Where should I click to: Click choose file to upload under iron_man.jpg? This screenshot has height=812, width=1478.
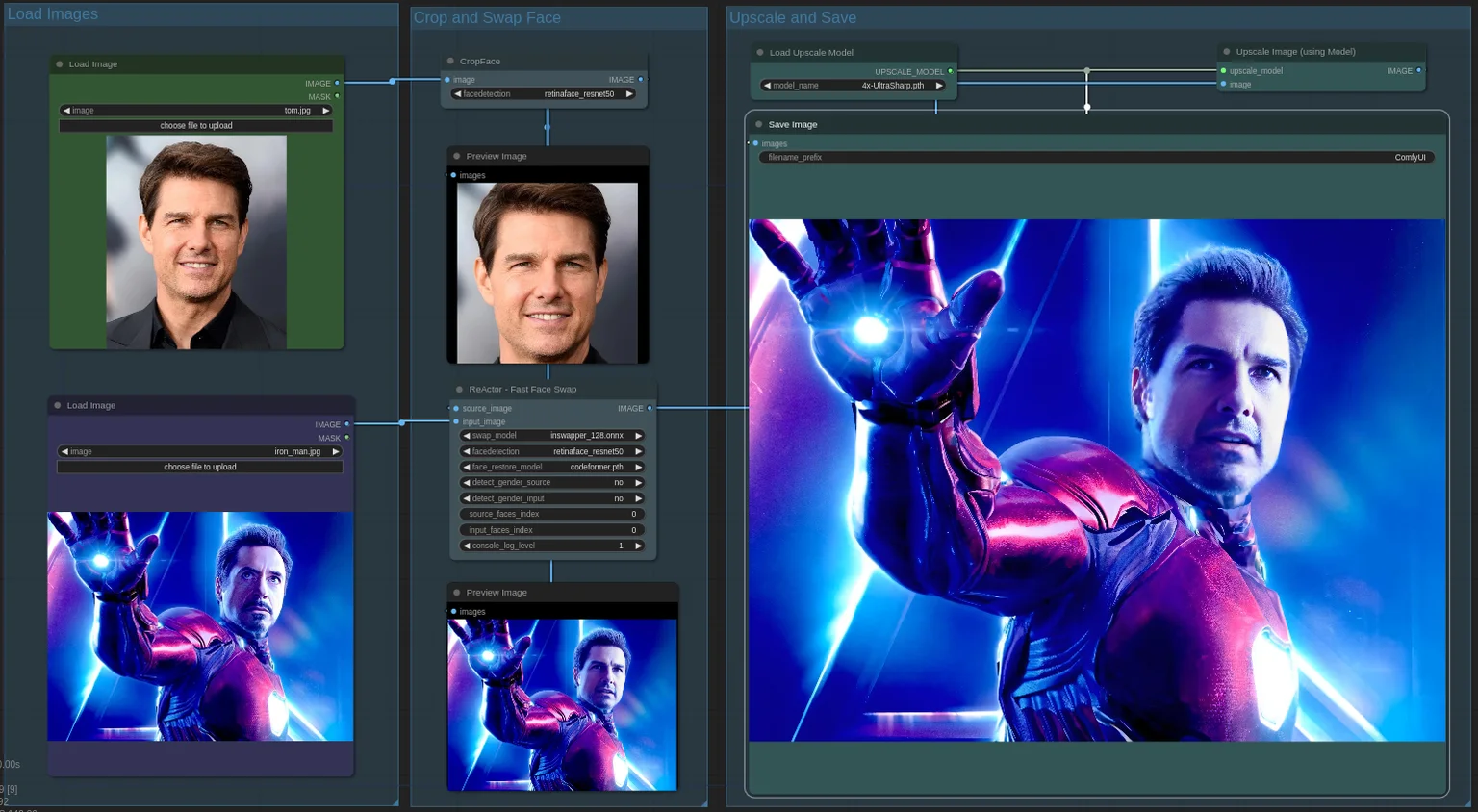coord(200,467)
